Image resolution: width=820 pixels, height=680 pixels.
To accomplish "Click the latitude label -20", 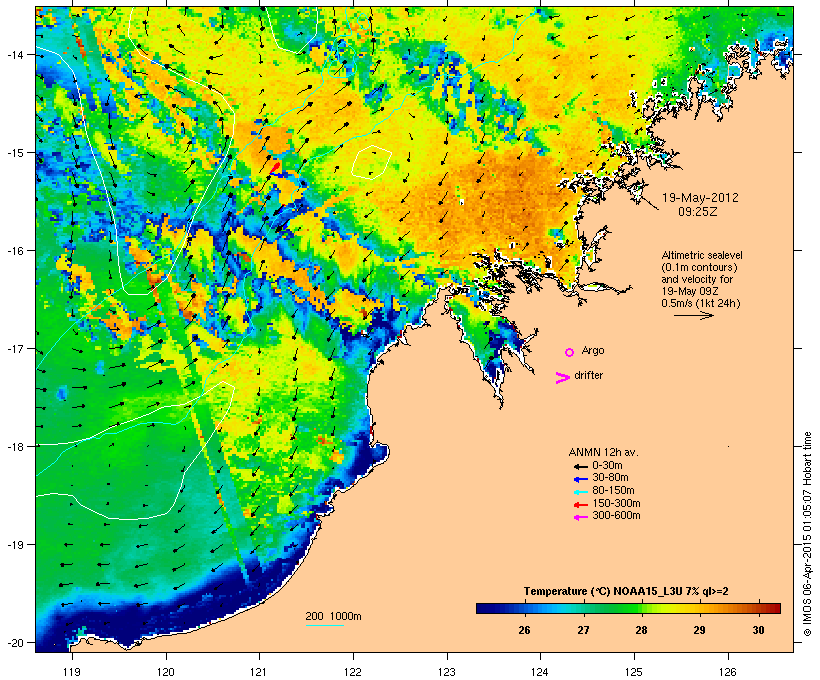I will 16,642.
